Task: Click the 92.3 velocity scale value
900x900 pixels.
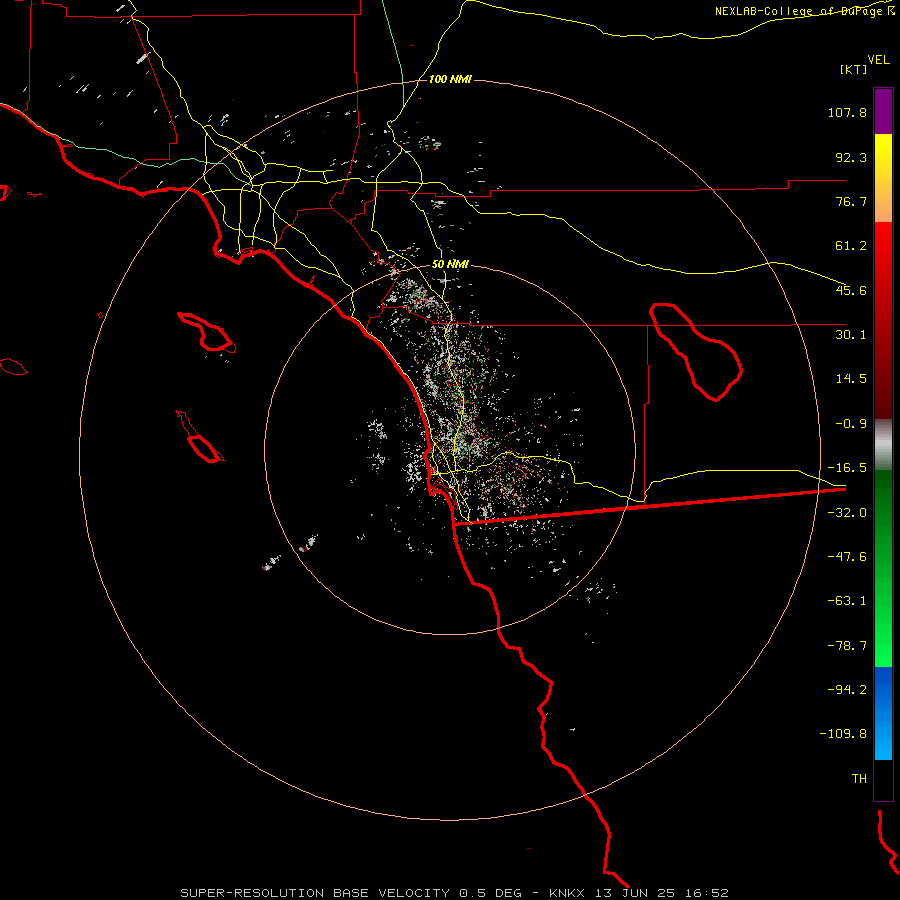Action: [851, 157]
